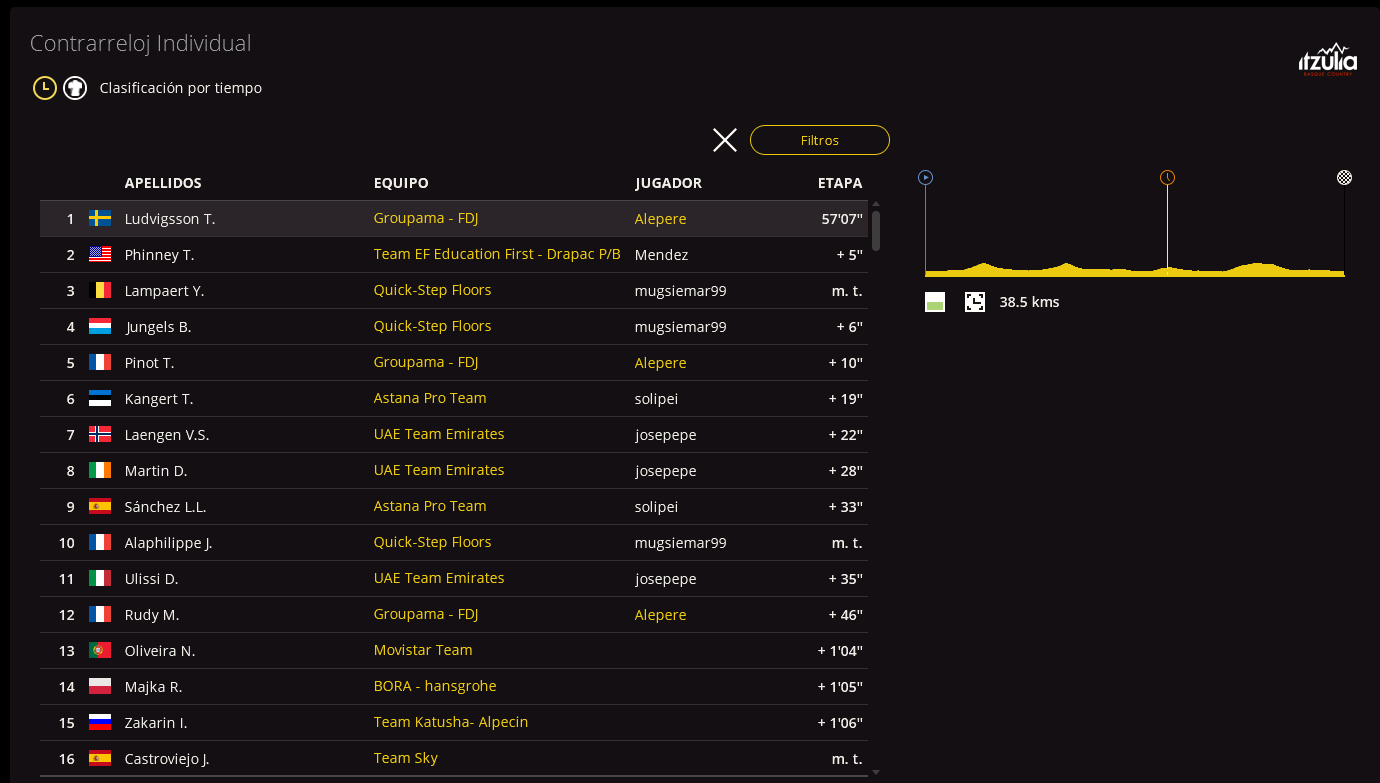Open Astana Pro Team link in Kangert row
The height and width of the screenshot is (783, 1380).
point(430,398)
